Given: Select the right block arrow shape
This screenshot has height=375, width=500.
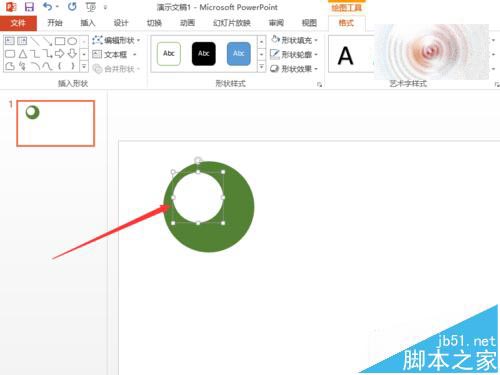Looking at the screenshot, I should pos(60,54).
